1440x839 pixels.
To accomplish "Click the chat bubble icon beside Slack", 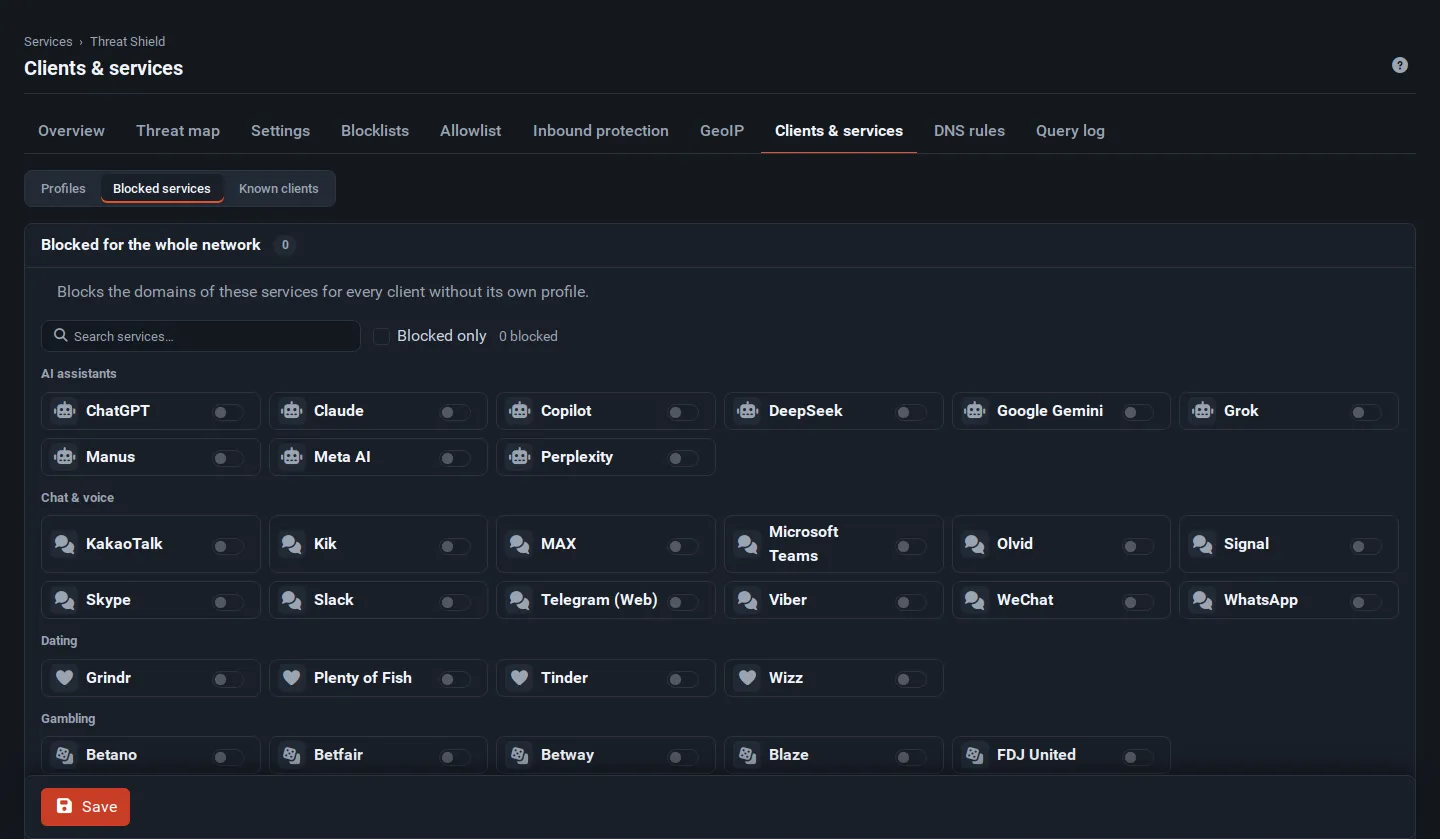I will click(x=292, y=600).
